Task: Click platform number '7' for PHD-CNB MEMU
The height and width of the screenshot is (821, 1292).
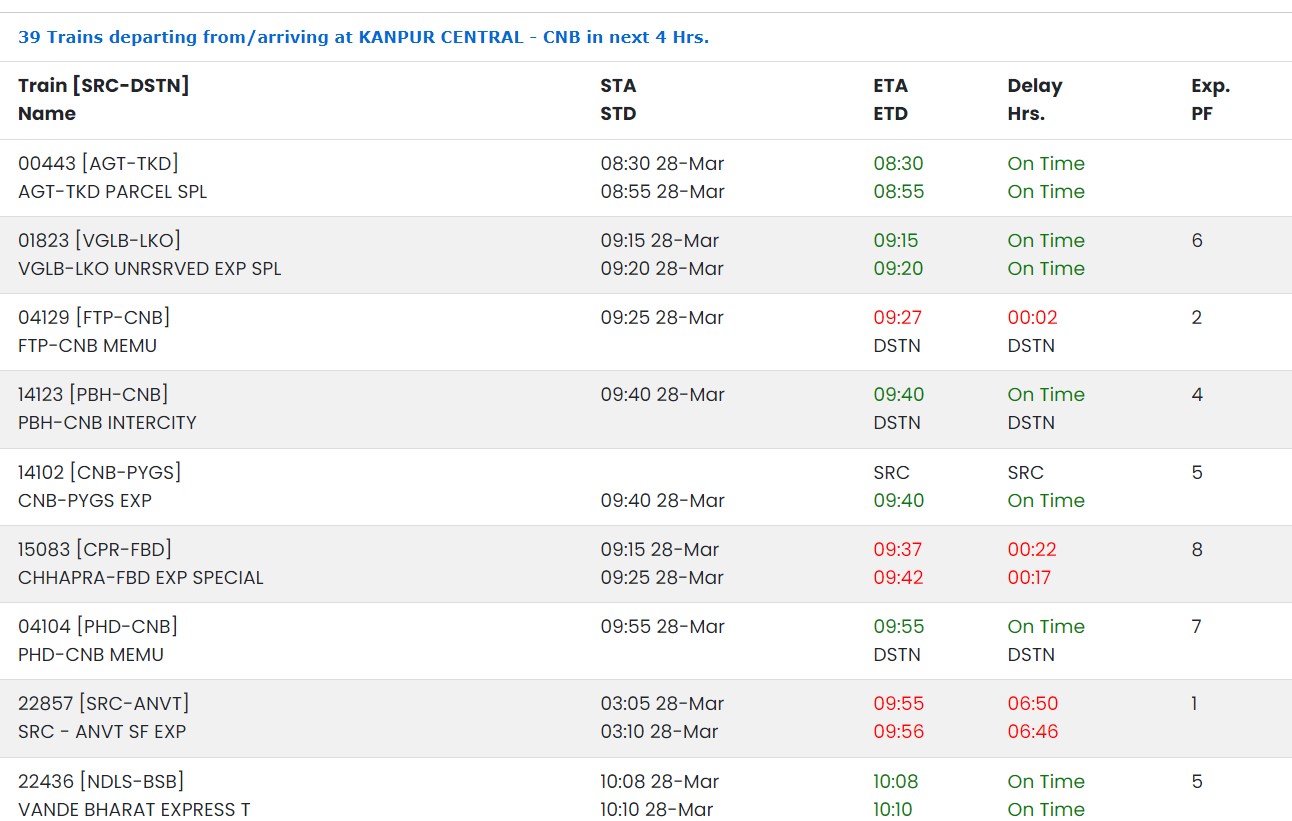Action: coord(1197,627)
